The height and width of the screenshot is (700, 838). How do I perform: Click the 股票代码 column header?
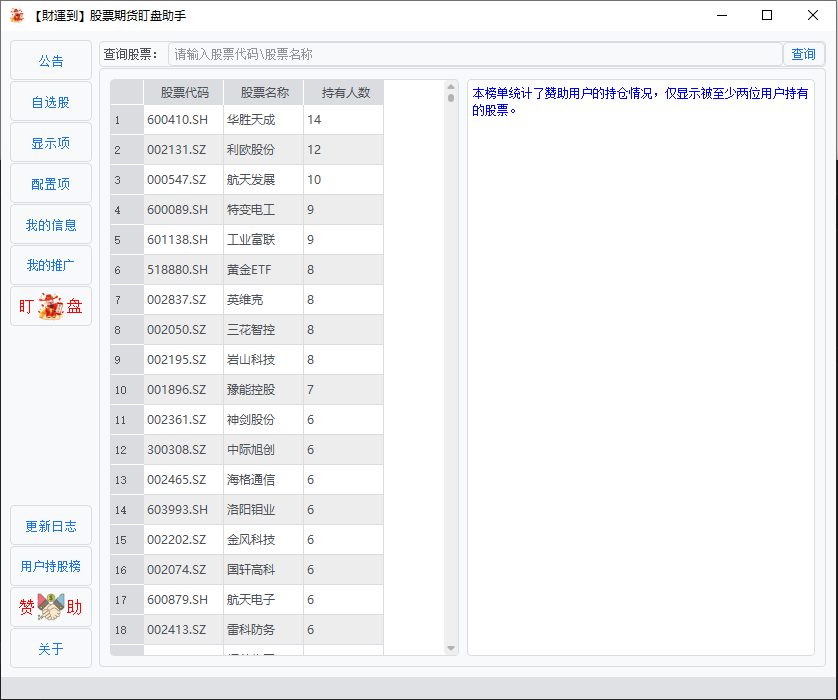[x=184, y=93]
